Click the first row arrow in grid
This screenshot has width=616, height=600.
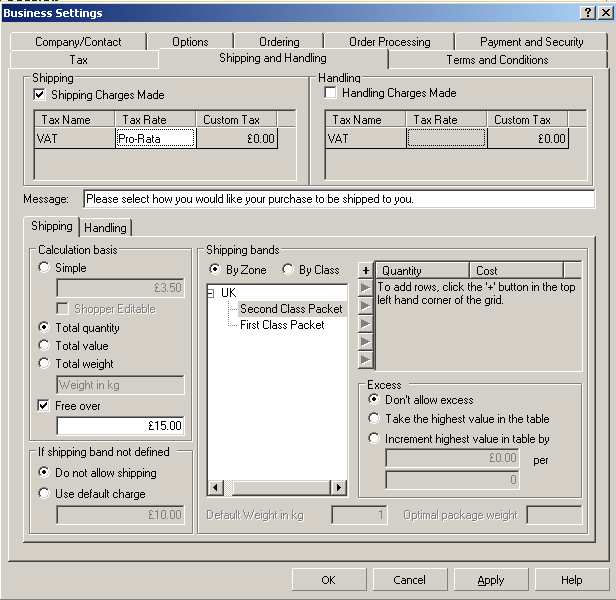(x=366, y=288)
